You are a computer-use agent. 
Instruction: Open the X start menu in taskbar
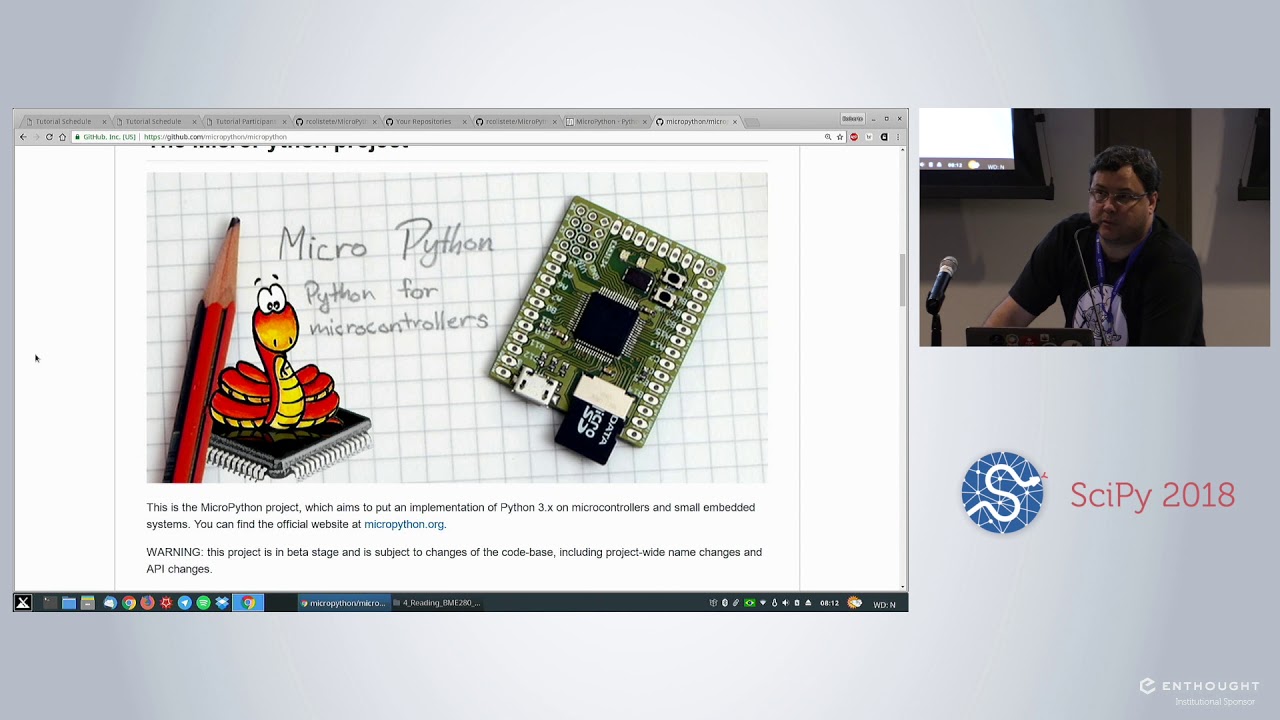coord(23,603)
